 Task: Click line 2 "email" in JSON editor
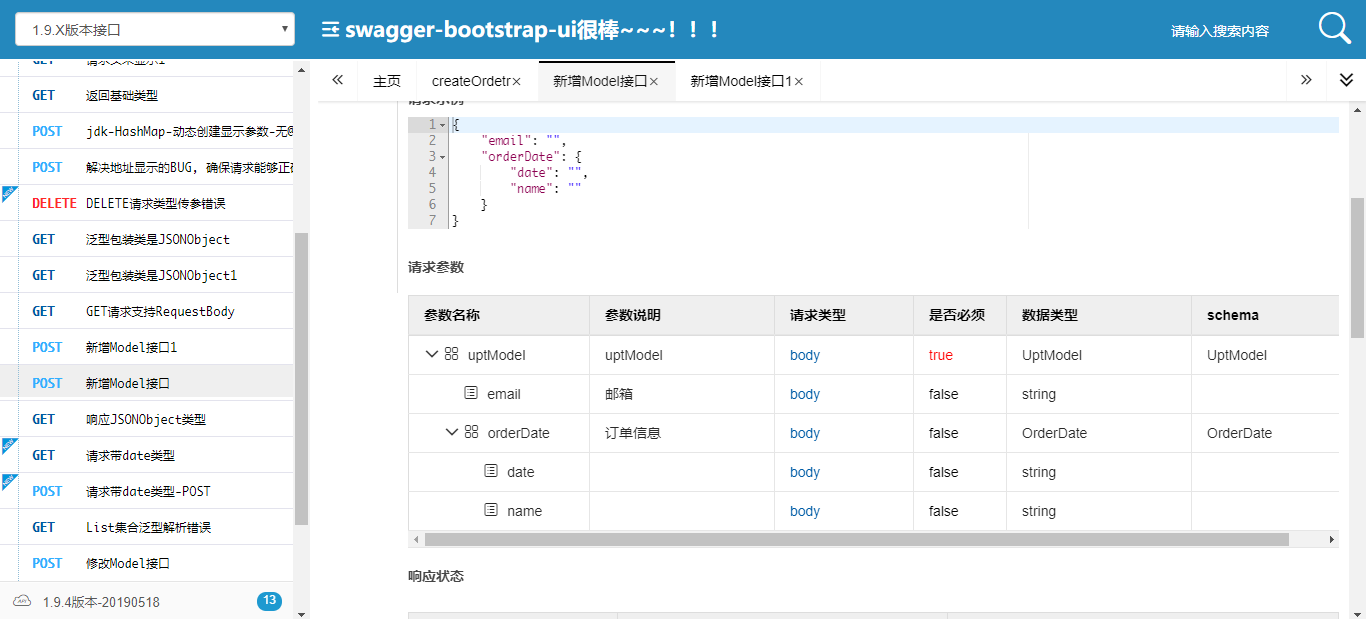506,141
